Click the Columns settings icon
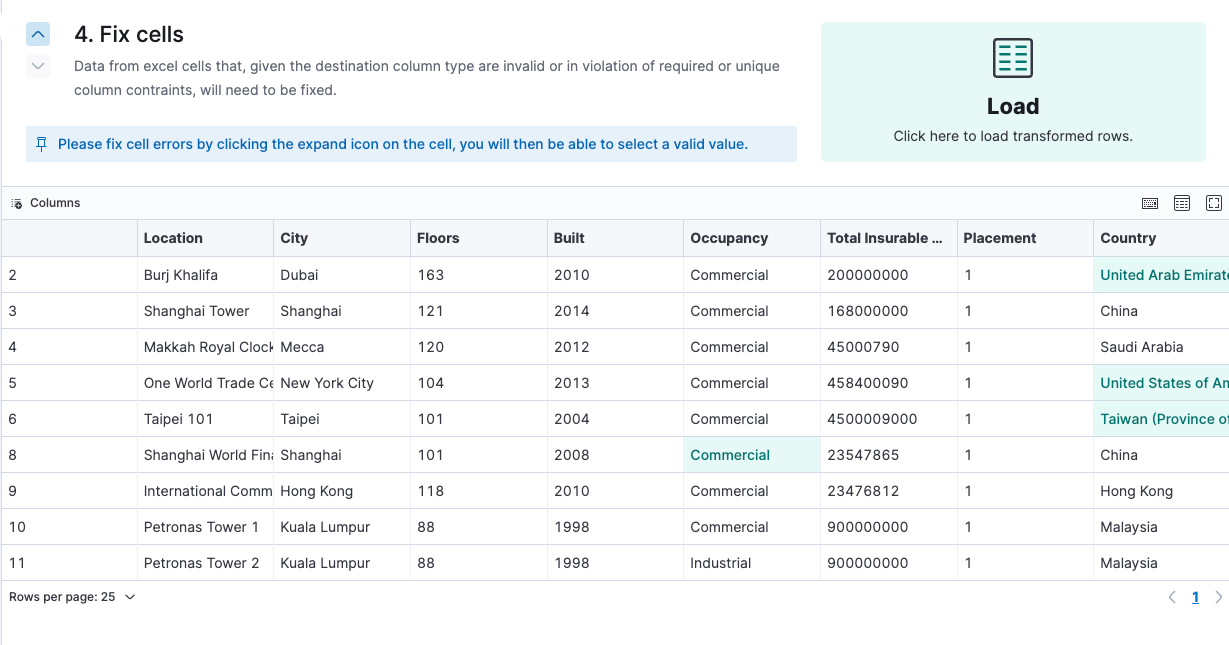The height and width of the screenshot is (645, 1229). tap(17, 203)
